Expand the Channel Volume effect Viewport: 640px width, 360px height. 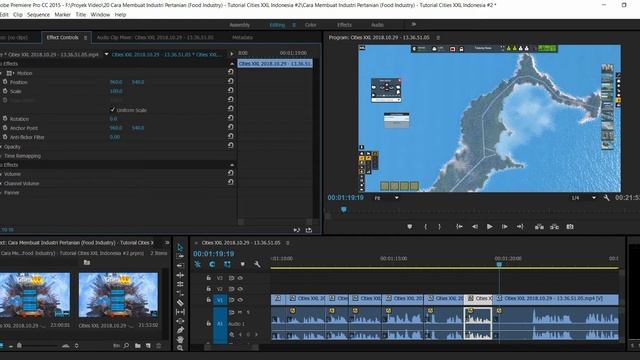point(1,184)
